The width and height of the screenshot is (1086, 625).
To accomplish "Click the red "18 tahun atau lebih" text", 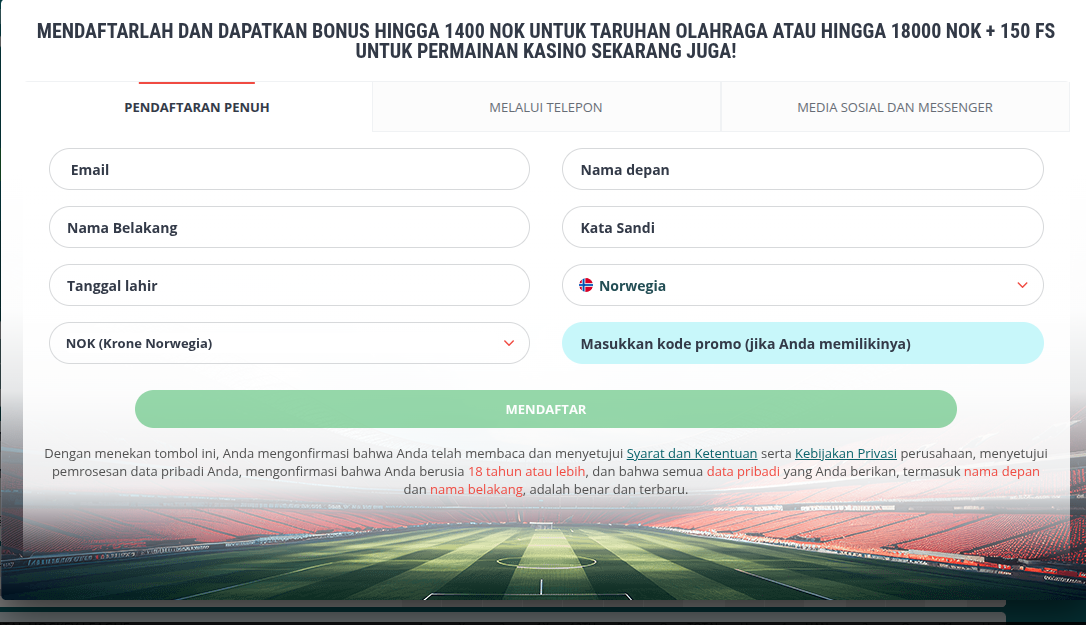I will click(x=526, y=472).
